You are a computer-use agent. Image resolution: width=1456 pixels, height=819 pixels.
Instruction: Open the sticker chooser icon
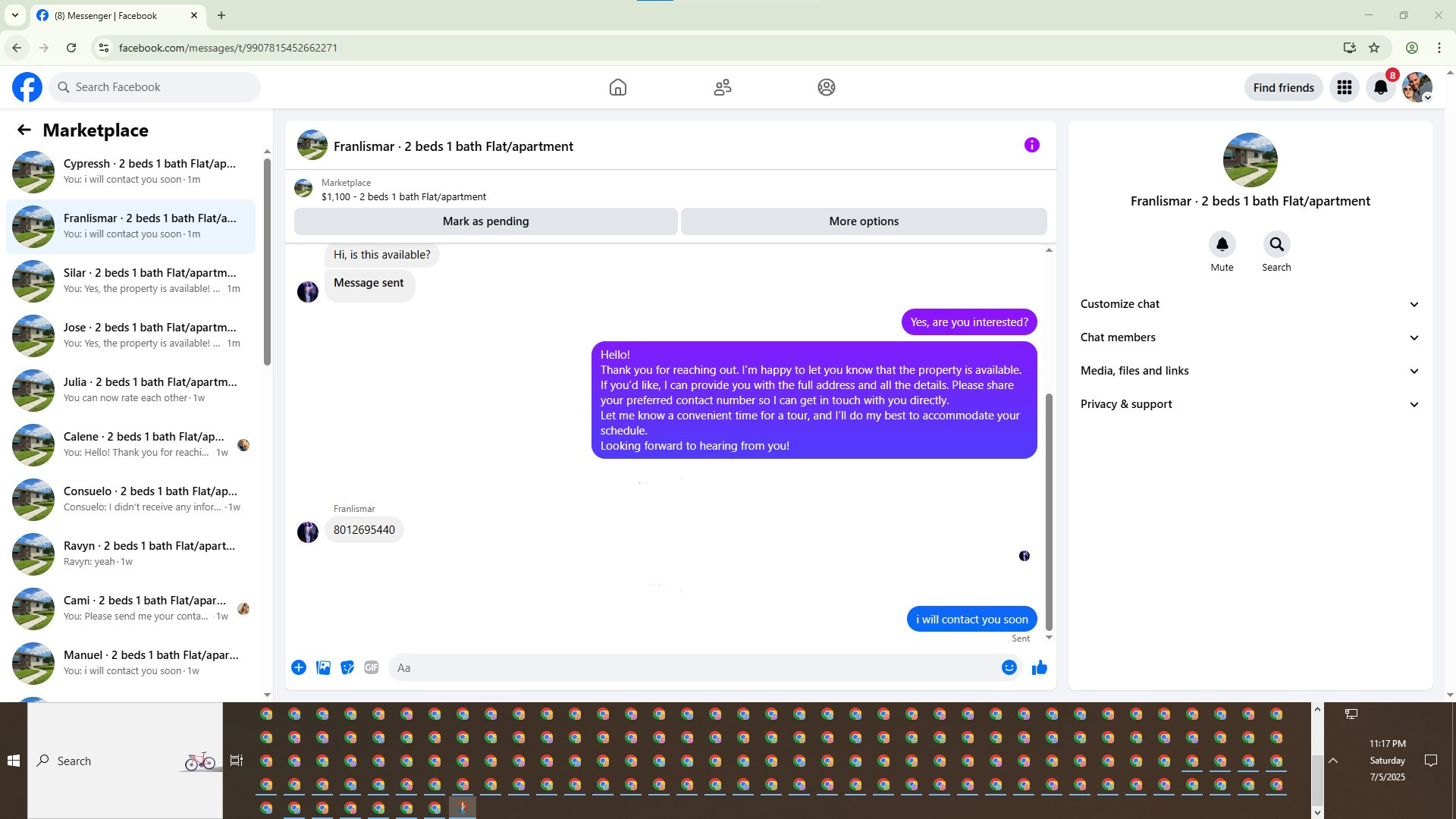point(347,667)
